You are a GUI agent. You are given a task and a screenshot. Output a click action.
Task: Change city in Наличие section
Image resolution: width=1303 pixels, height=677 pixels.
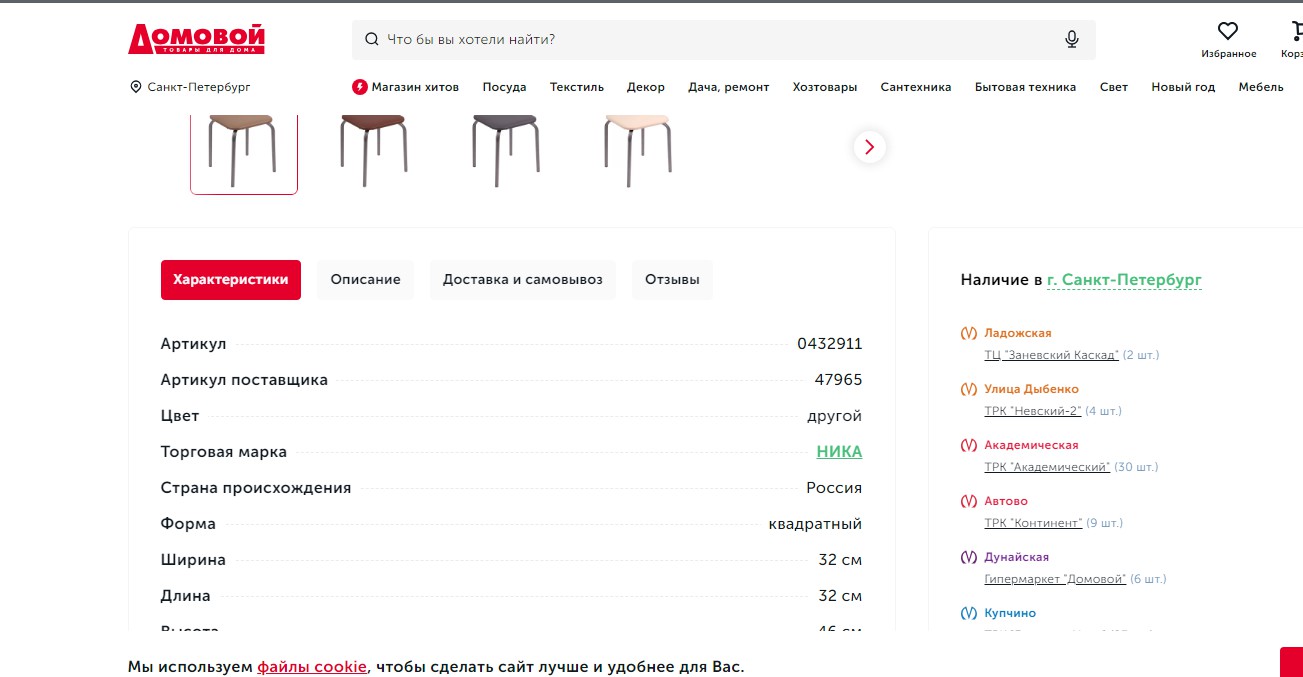pyautogui.click(x=1124, y=280)
